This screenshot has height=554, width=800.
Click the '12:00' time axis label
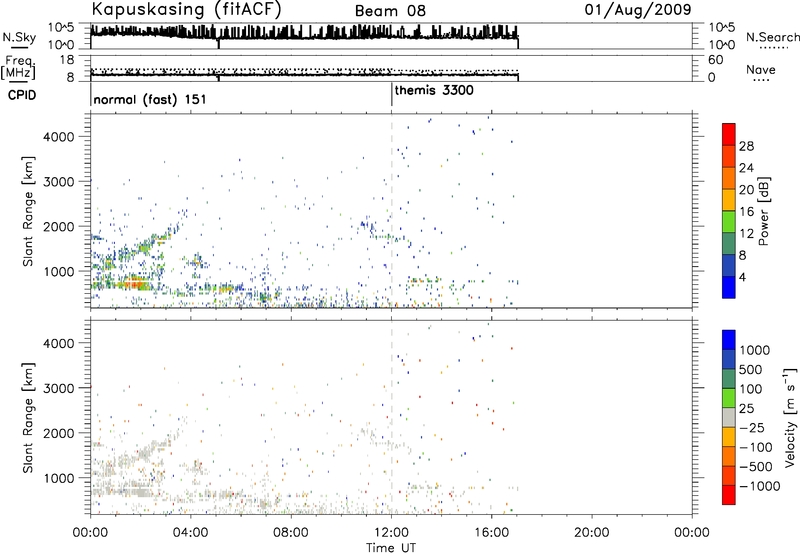[391, 533]
